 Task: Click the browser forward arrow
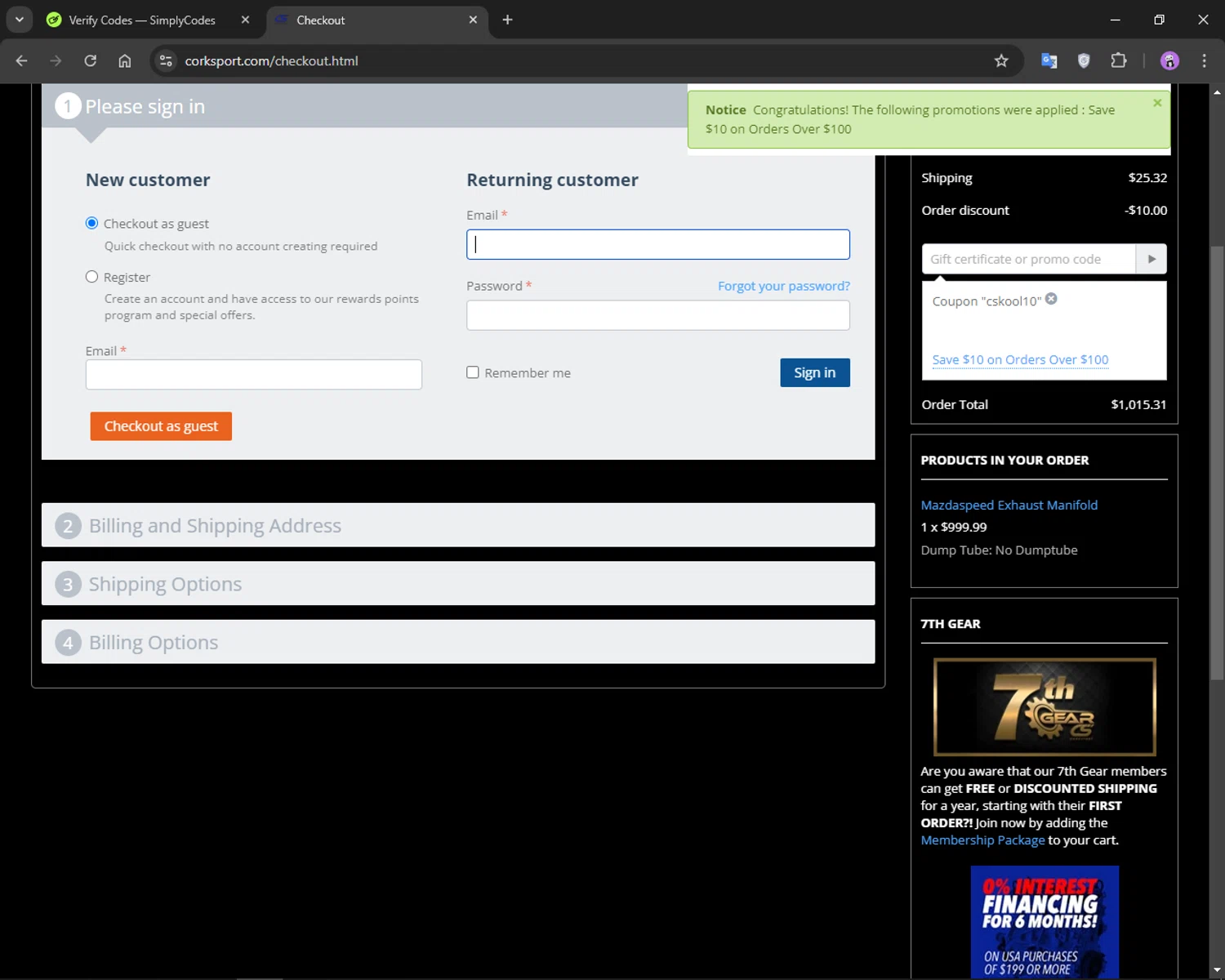(x=56, y=60)
